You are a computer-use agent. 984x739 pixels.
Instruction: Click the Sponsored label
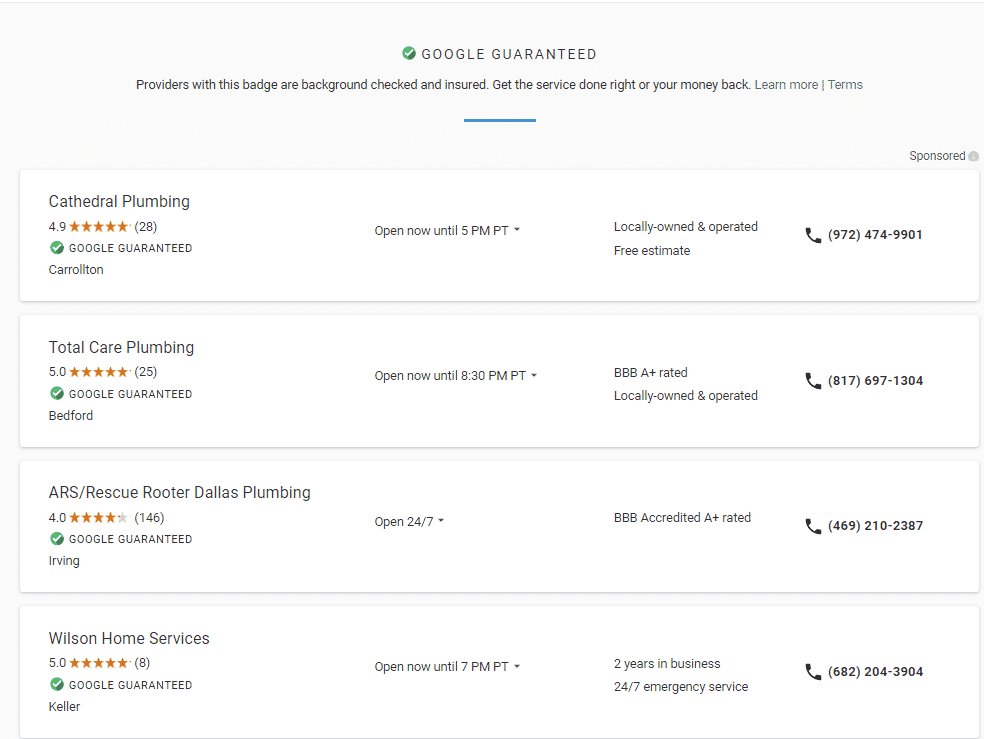click(x=937, y=156)
